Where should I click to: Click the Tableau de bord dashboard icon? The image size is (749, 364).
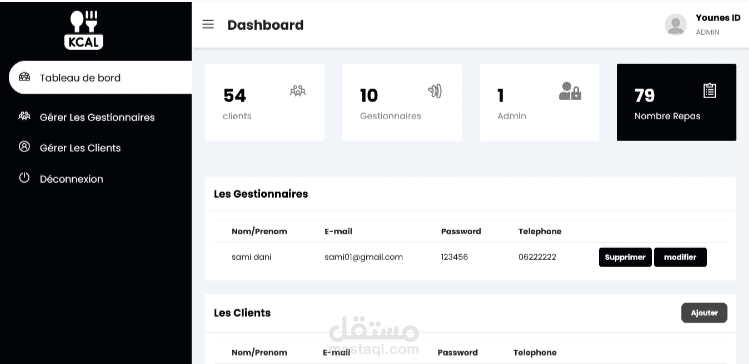pyautogui.click(x=24, y=77)
